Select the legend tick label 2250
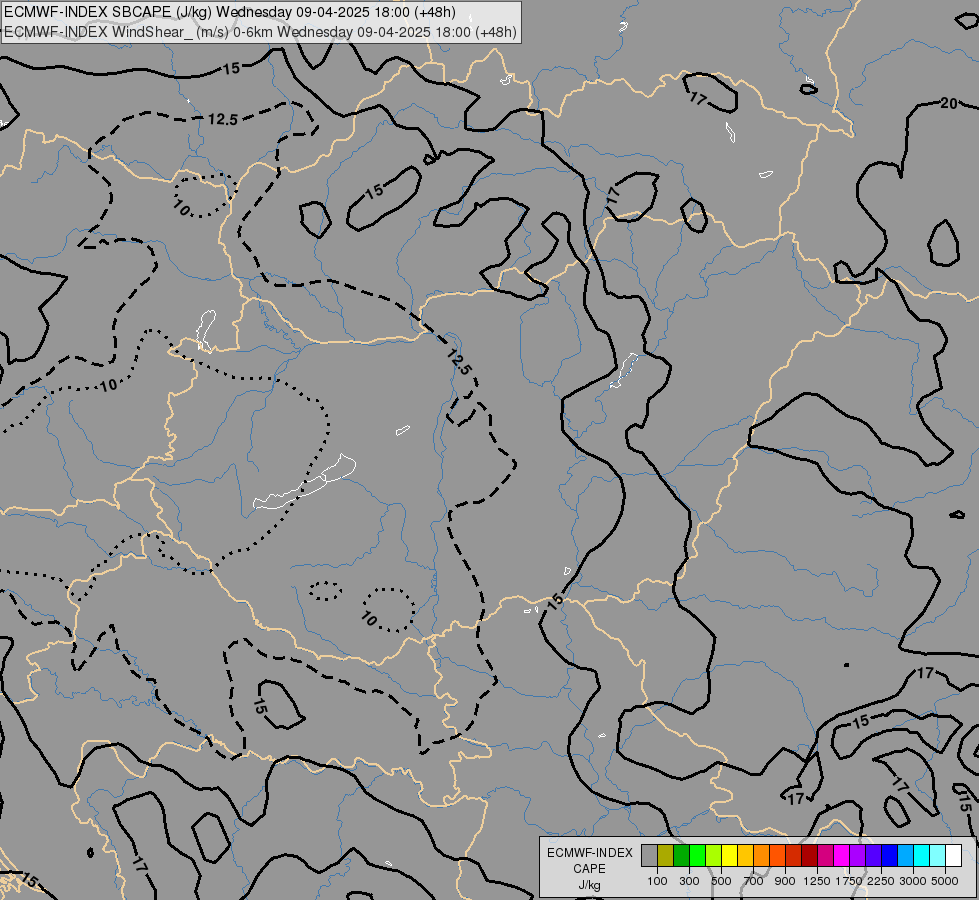The width and height of the screenshot is (979, 900). click(881, 881)
